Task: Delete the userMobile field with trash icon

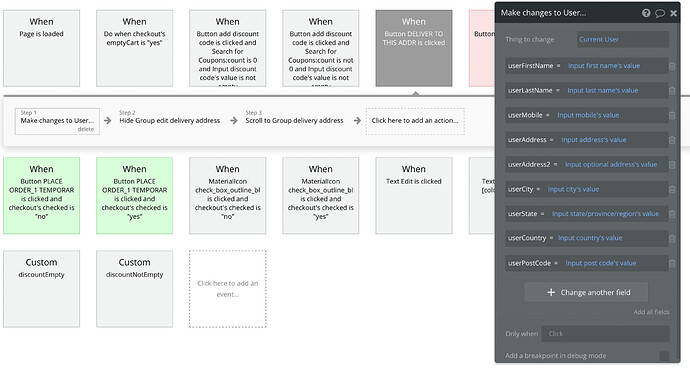Action: 672,115
